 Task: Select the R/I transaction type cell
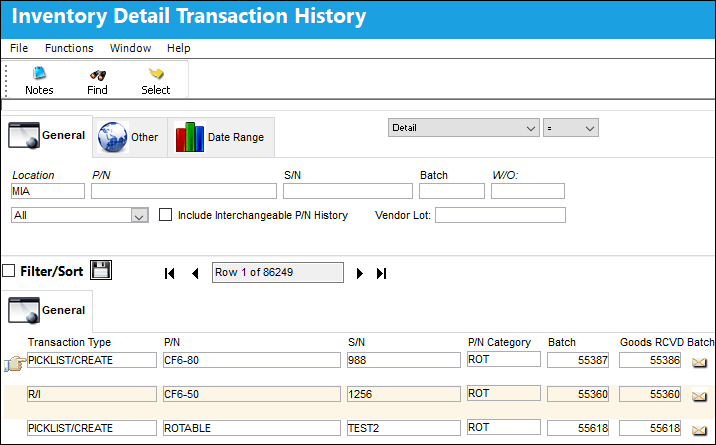[92, 394]
